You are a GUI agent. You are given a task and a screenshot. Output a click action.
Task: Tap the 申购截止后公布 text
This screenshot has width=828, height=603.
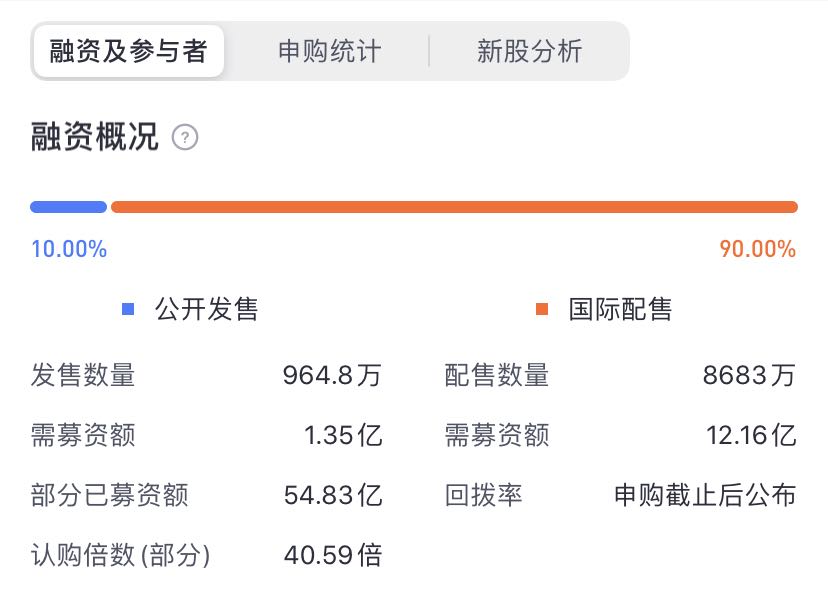(x=705, y=495)
